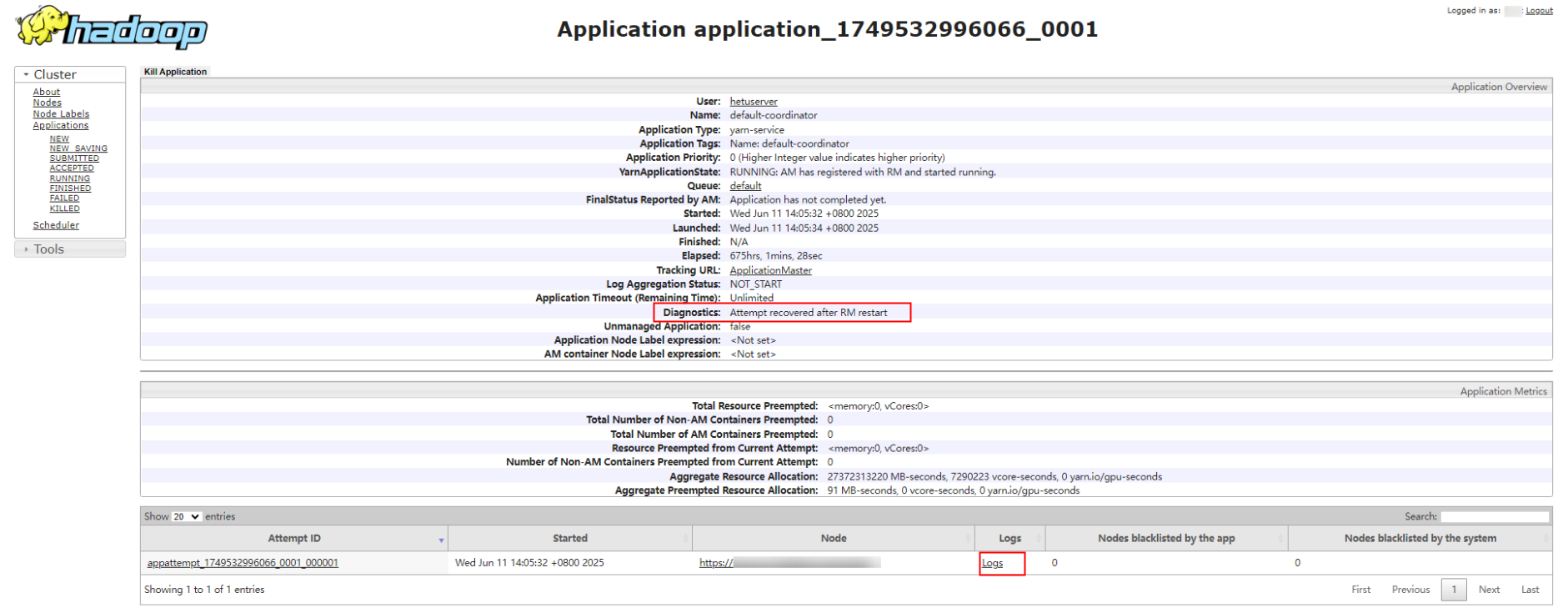Open the ApplicationMaster tracking URL
This screenshot has width=1568, height=613.
(771, 270)
